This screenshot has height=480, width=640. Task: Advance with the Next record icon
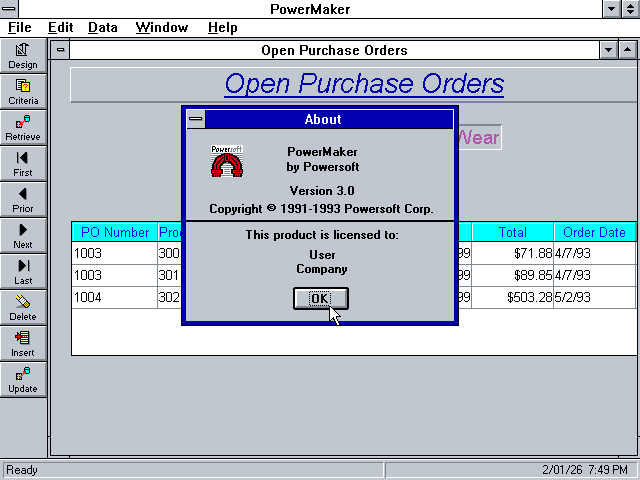pyautogui.click(x=23, y=235)
